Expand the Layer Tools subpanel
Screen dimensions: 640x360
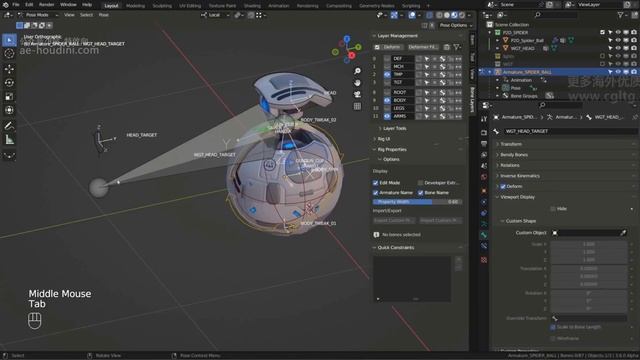tap(380, 129)
